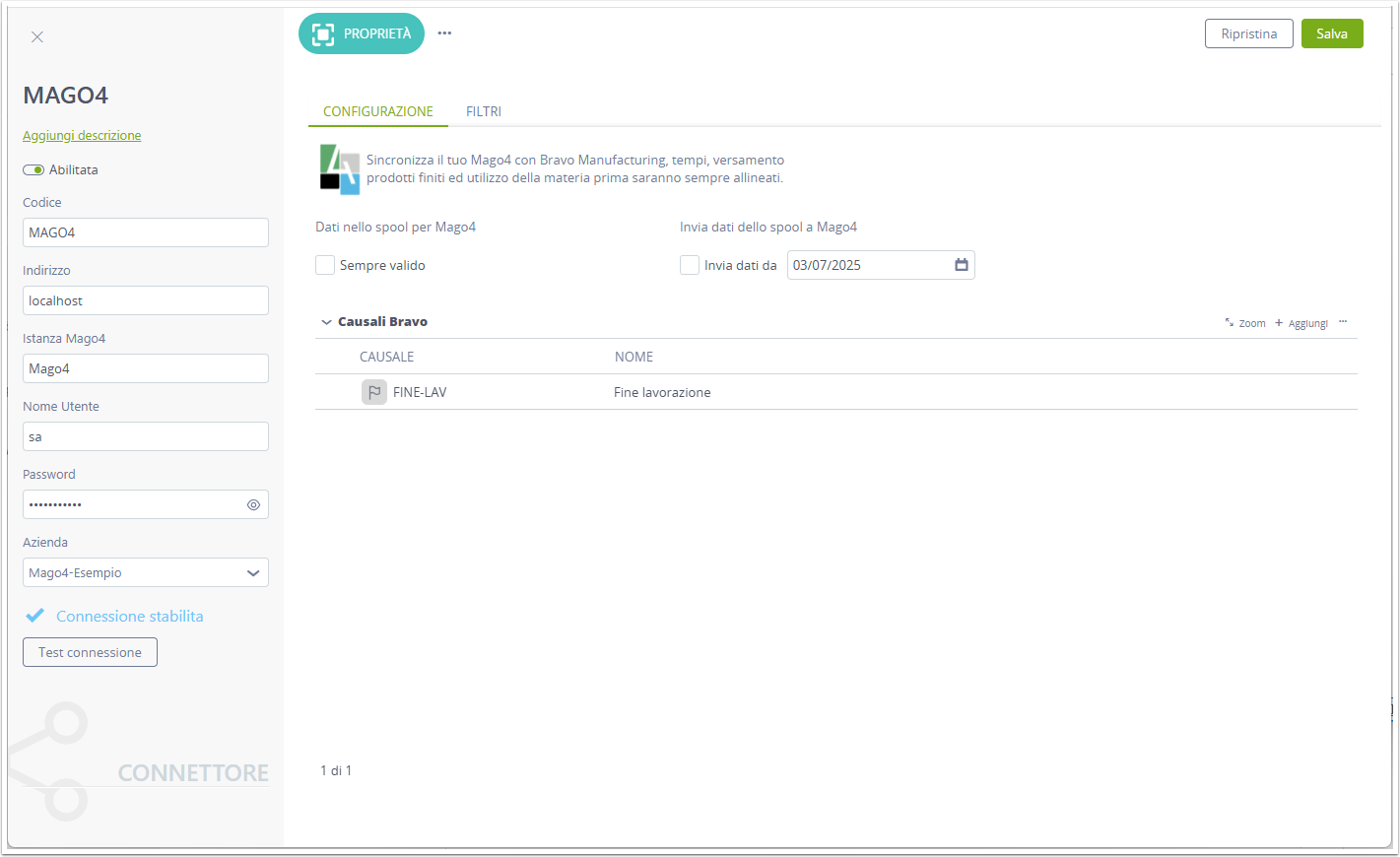
Task: Click the Test connessione button
Action: [90, 652]
